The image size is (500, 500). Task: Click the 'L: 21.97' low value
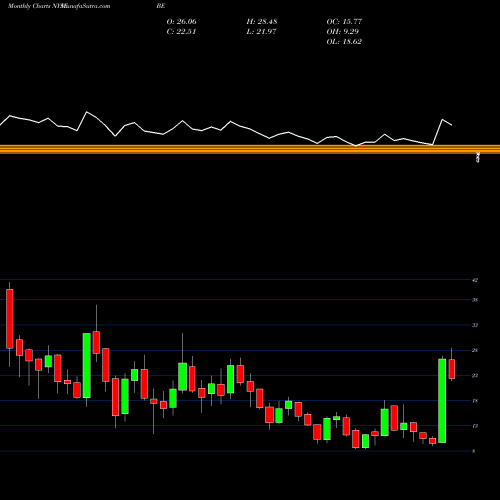(261, 32)
